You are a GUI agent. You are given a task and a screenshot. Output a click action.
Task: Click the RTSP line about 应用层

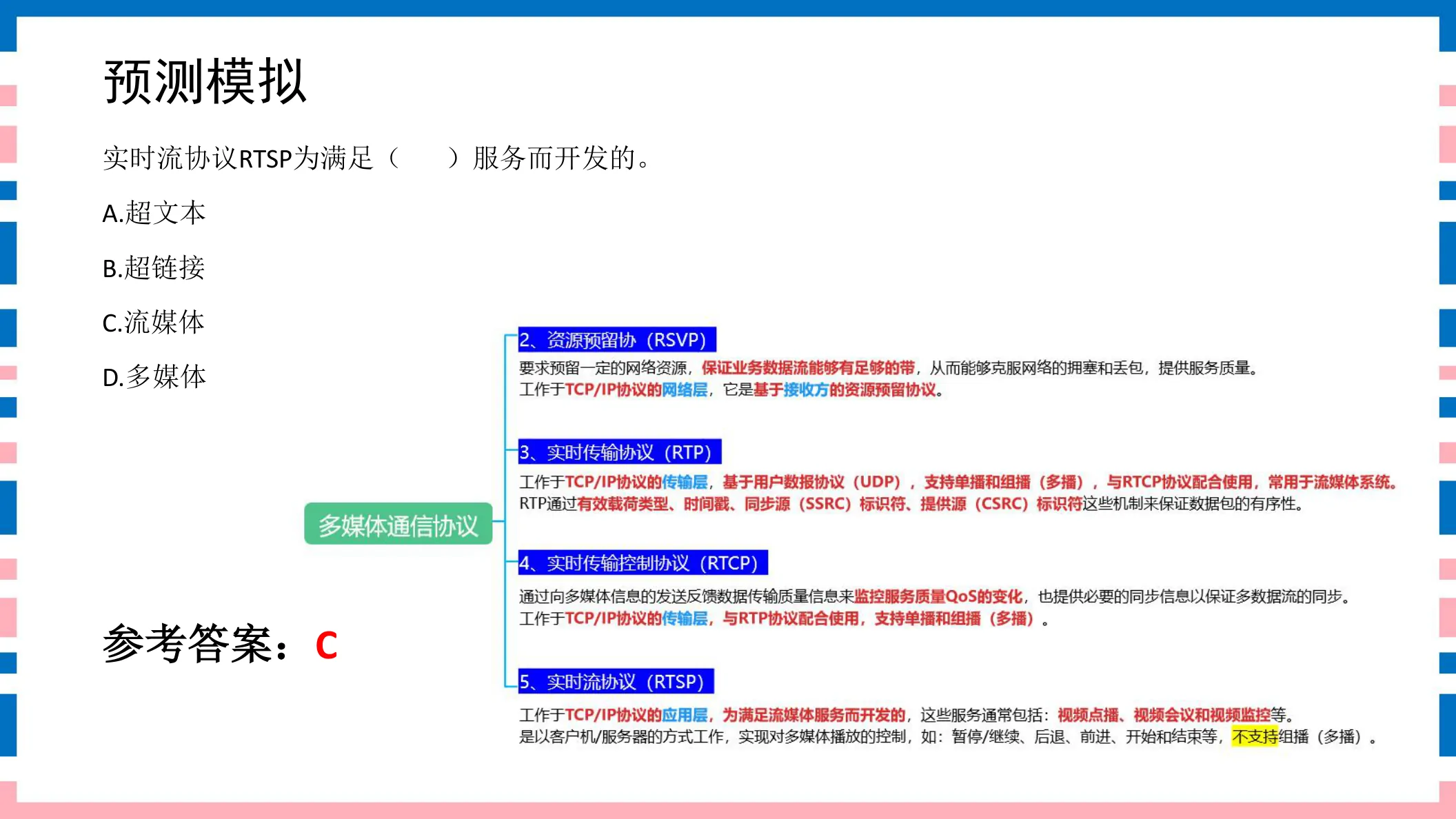(x=907, y=716)
